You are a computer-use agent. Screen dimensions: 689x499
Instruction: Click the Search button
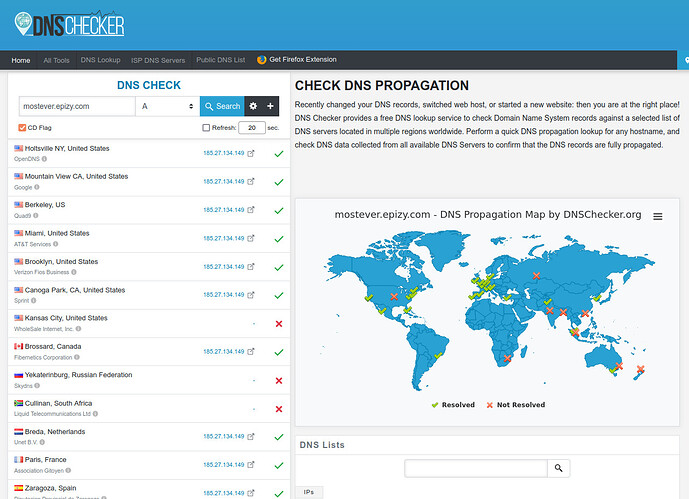(x=222, y=106)
